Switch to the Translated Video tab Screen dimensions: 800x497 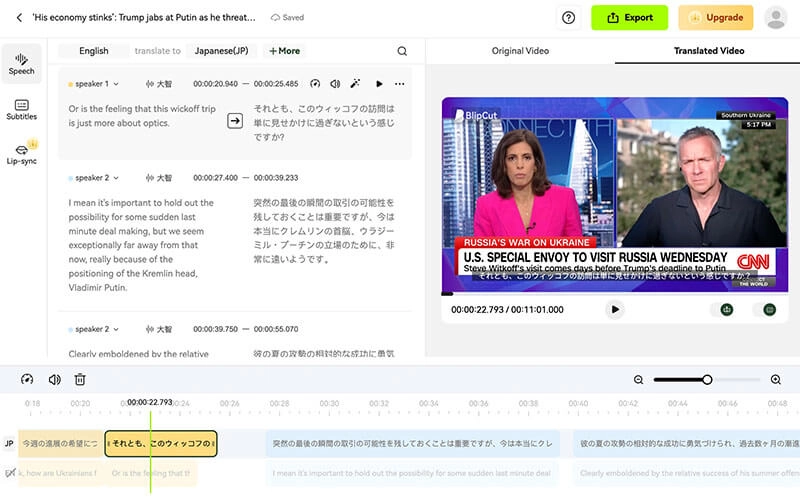(709, 51)
